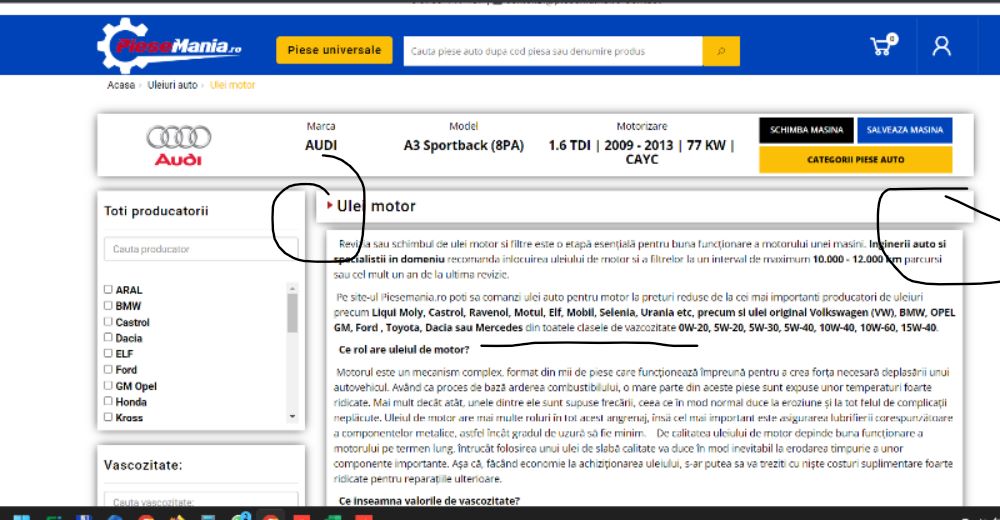Focus the parts search input field
The width and height of the screenshot is (1000, 520).
[553, 51]
